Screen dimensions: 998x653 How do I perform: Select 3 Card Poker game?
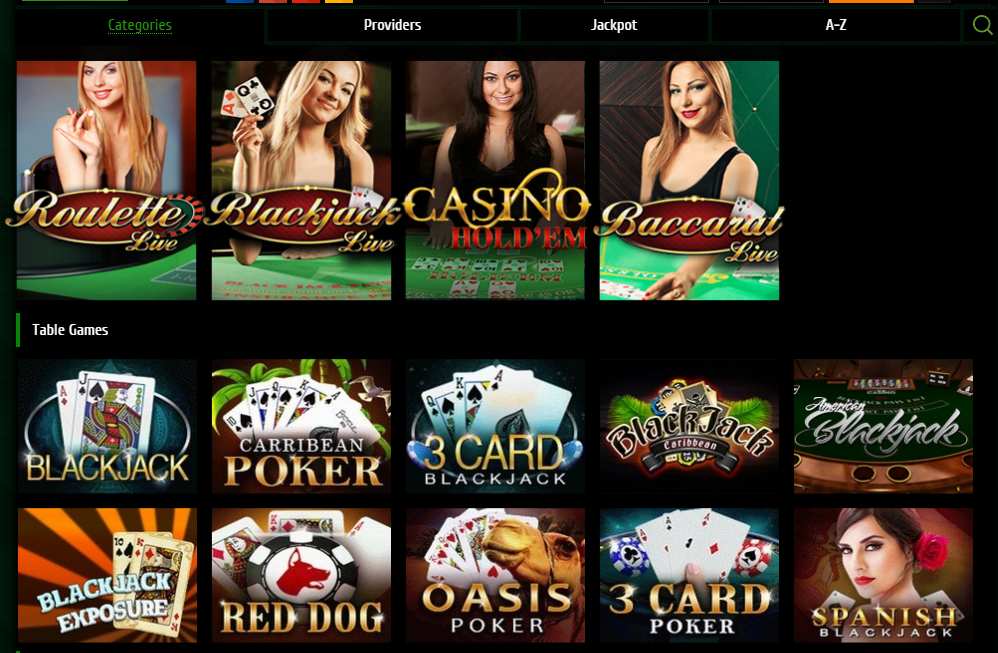pos(689,575)
